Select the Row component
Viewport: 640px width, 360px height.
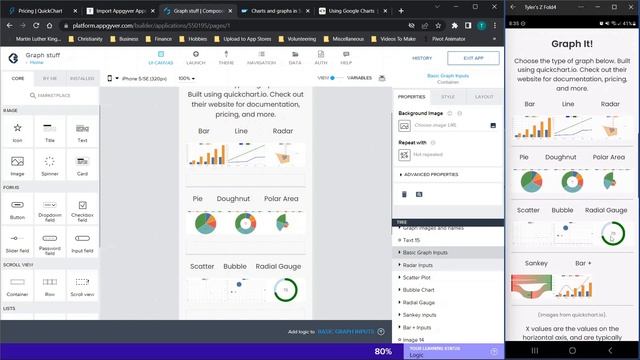[x=50, y=287]
